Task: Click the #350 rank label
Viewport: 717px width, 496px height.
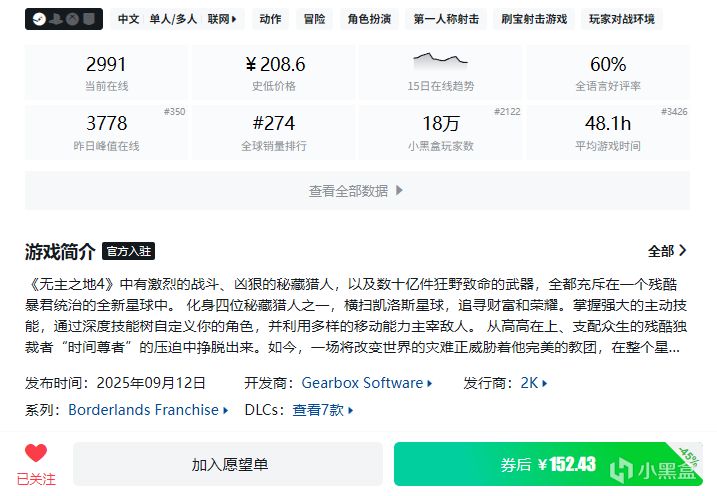Action: click(x=174, y=112)
